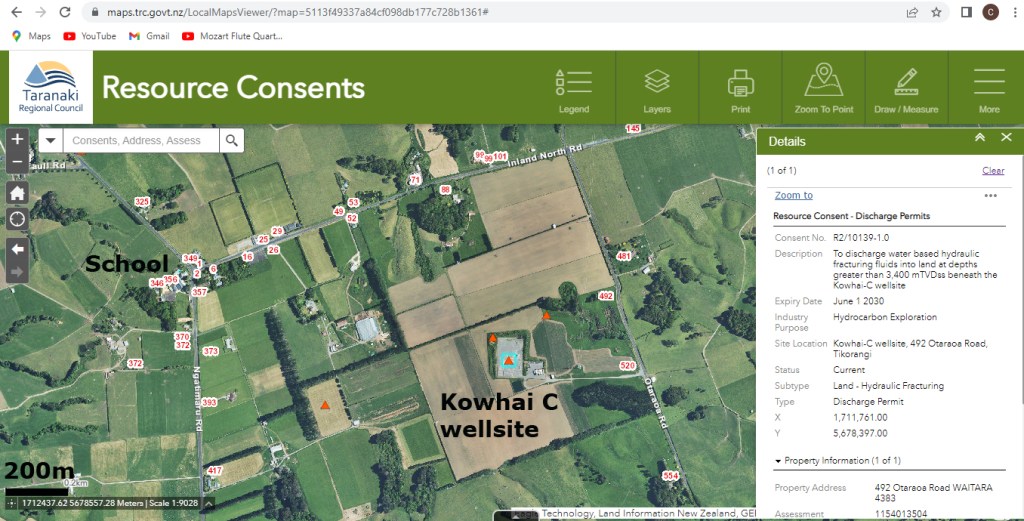Go to previous map extent
The image size is (1024, 521).
click(17, 248)
